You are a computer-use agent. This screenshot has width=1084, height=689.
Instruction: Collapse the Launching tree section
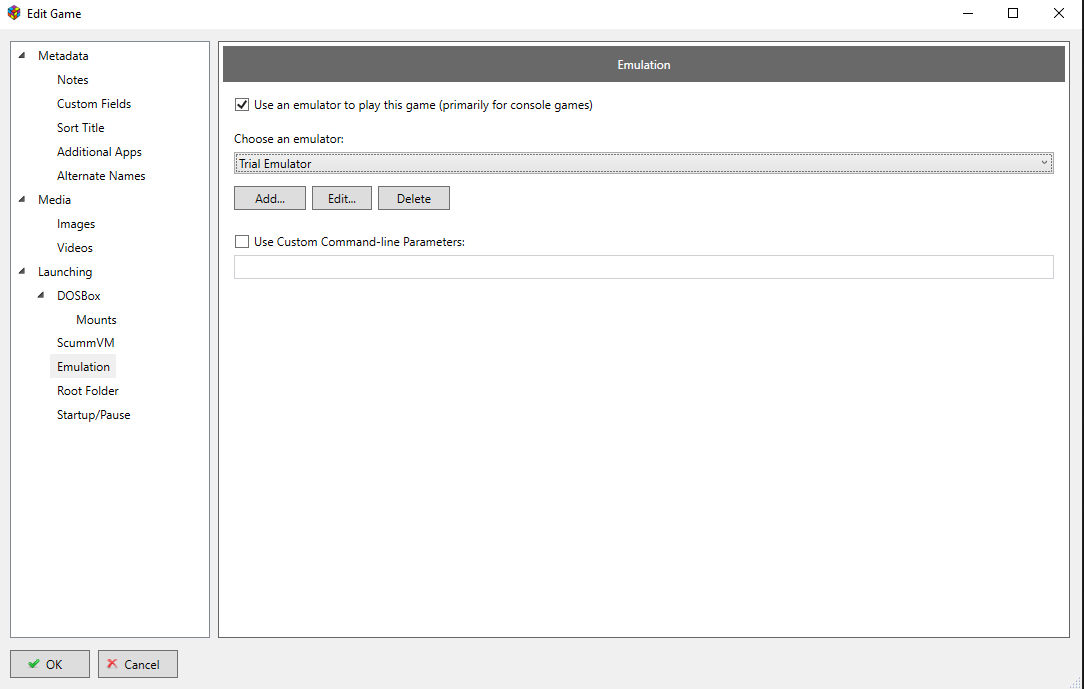pos(22,272)
